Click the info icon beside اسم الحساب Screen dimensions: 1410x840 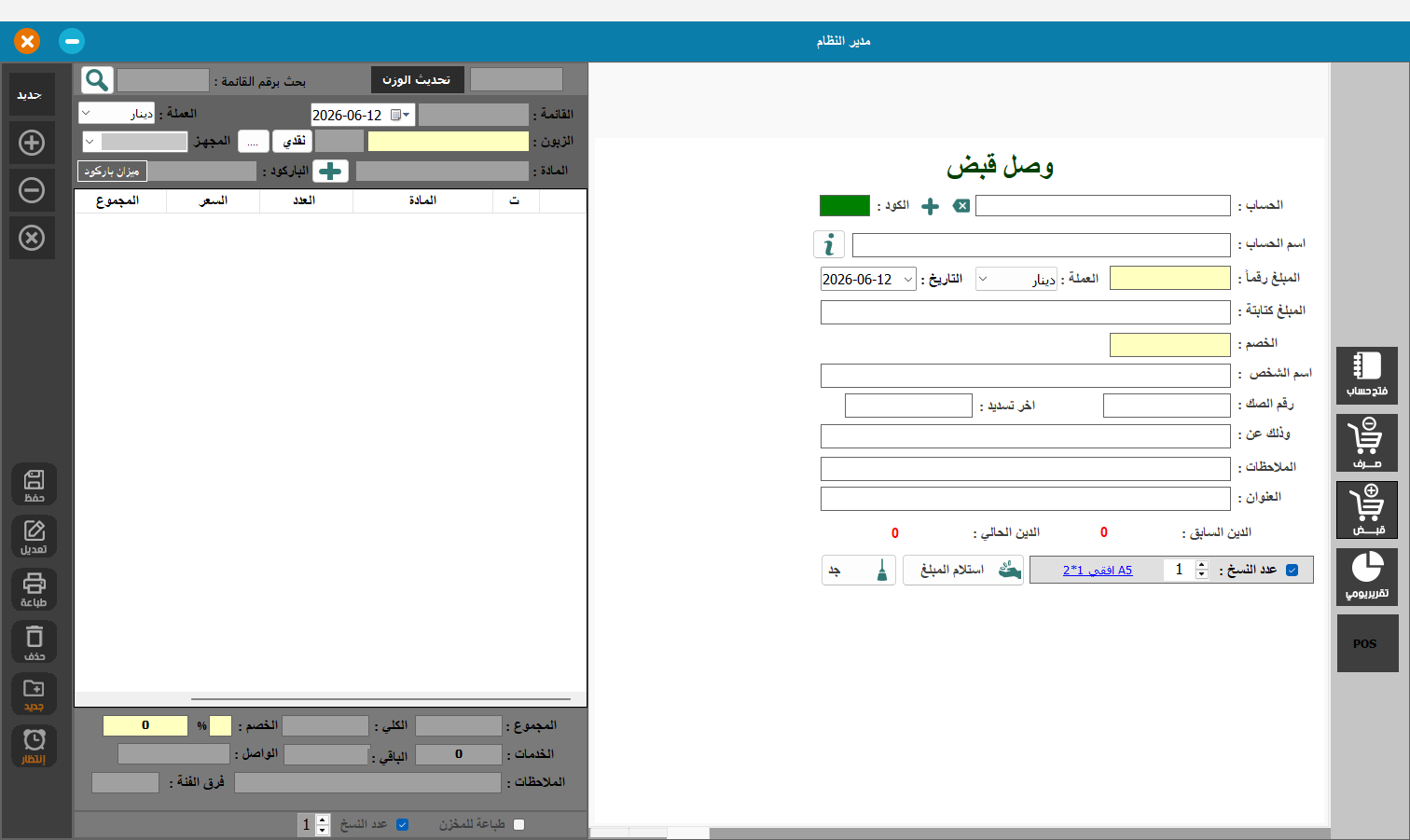829,244
